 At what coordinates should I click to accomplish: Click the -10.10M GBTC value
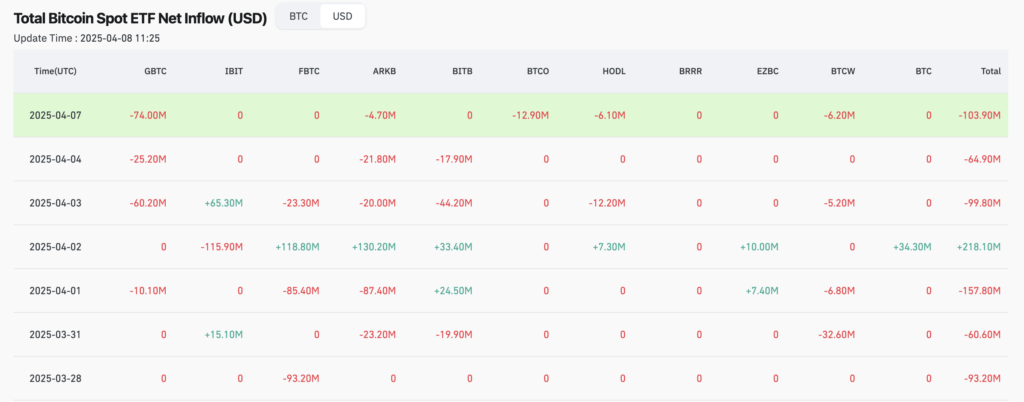point(148,291)
